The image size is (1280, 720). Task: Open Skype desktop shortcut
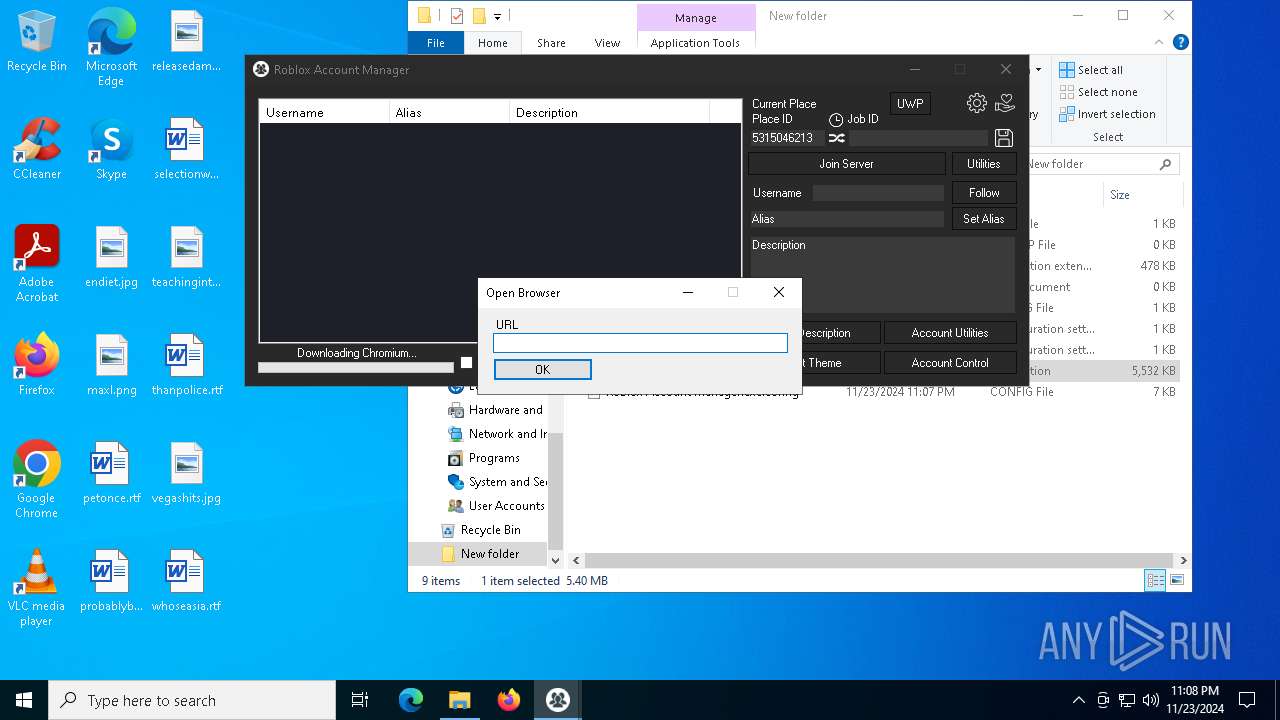[x=111, y=150]
